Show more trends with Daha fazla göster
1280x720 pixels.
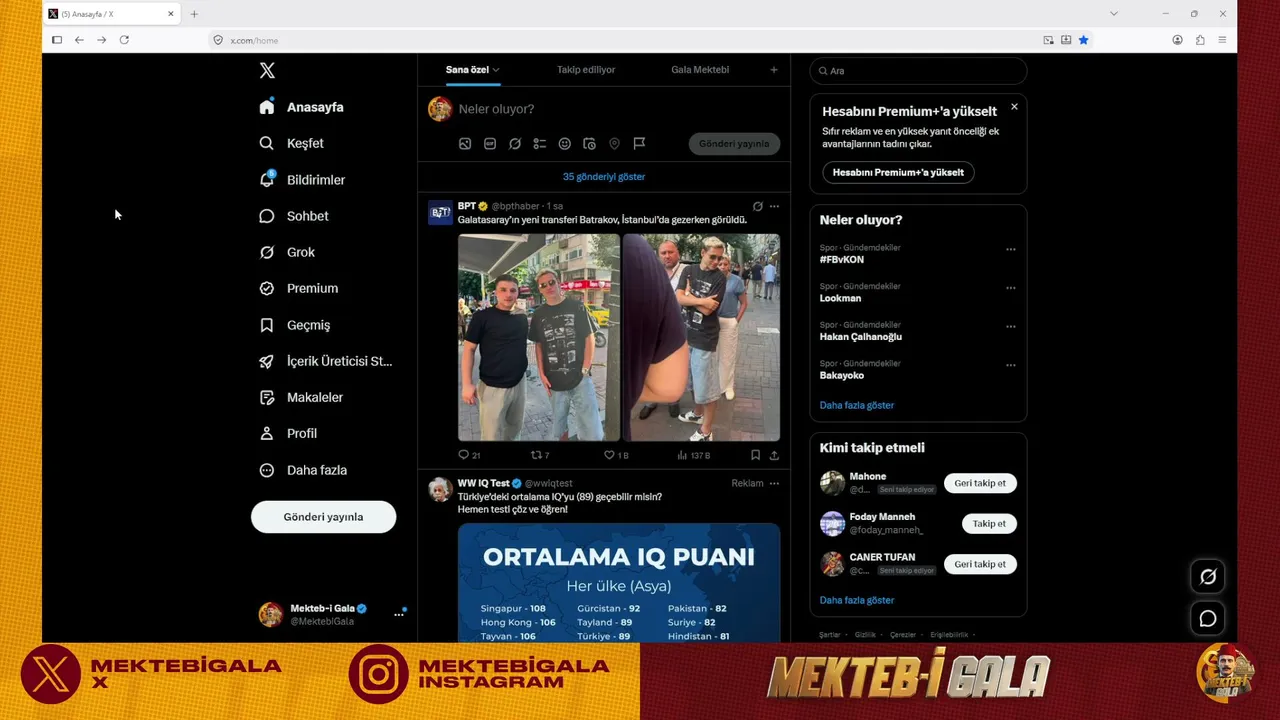pyautogui.click(x=857, y=405)
